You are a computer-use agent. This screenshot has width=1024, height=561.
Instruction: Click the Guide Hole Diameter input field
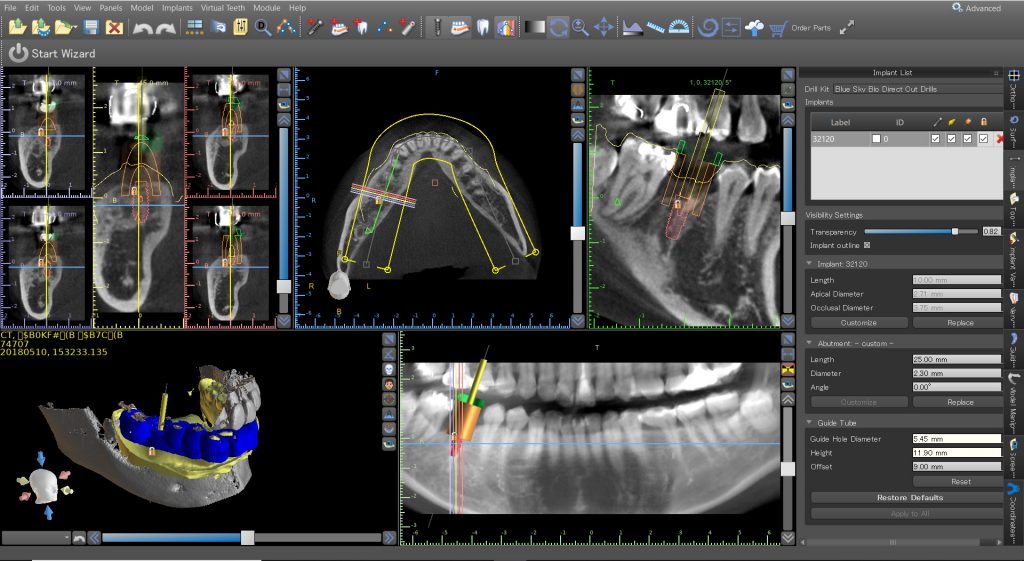click(x=955, y=439)
